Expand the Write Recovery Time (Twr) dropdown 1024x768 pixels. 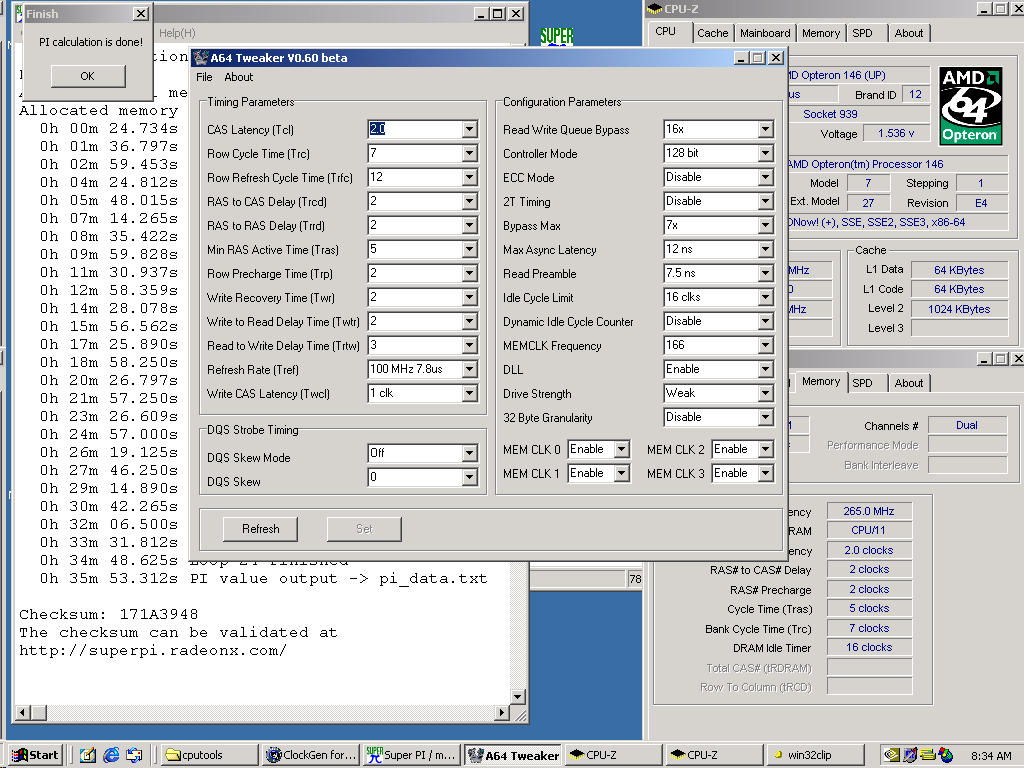coord(470,298)
